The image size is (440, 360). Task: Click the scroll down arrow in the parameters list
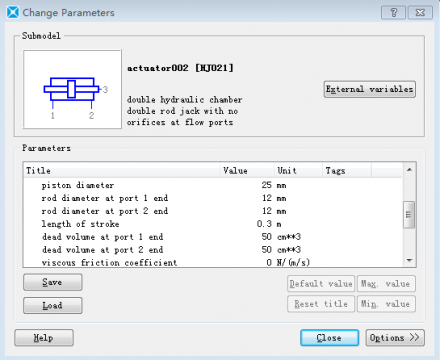tap(409, 260)
